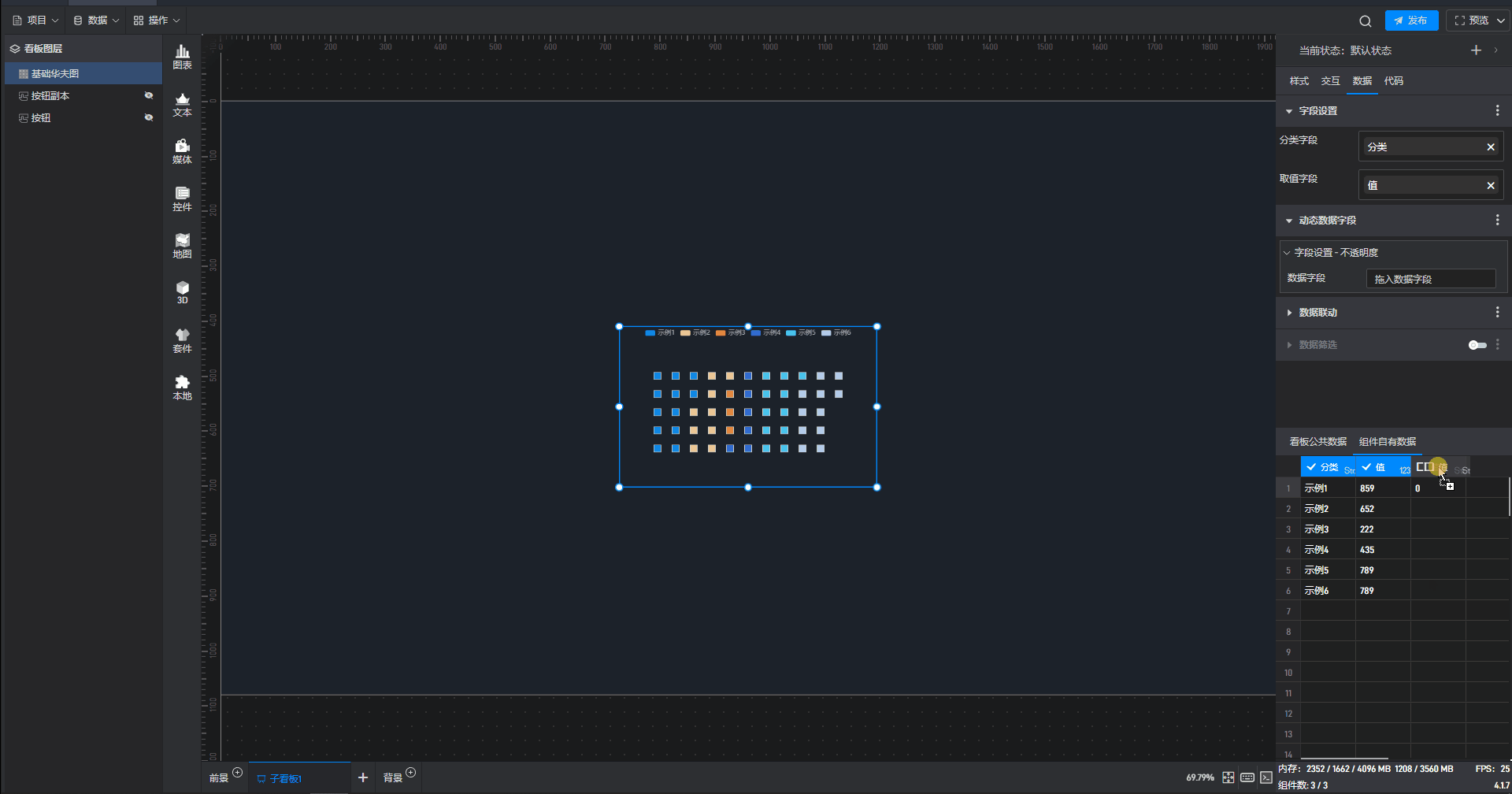
Task: Click the 拖入数据字段 input field
Action: pyautogui.click(x=1430, y=279)
